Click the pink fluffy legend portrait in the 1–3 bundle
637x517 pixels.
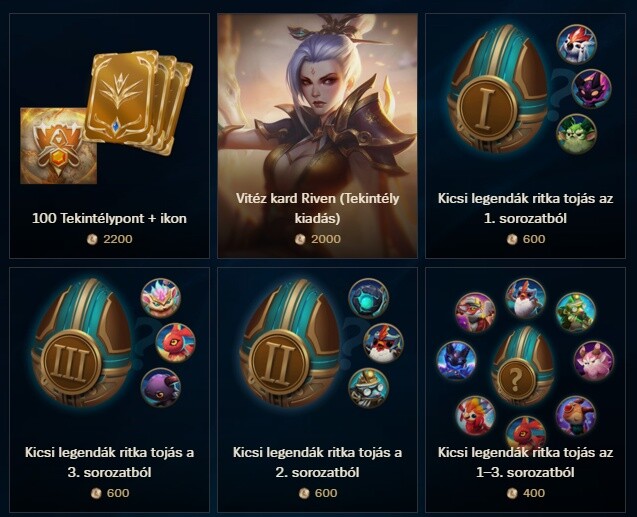(x=594, y=361)
